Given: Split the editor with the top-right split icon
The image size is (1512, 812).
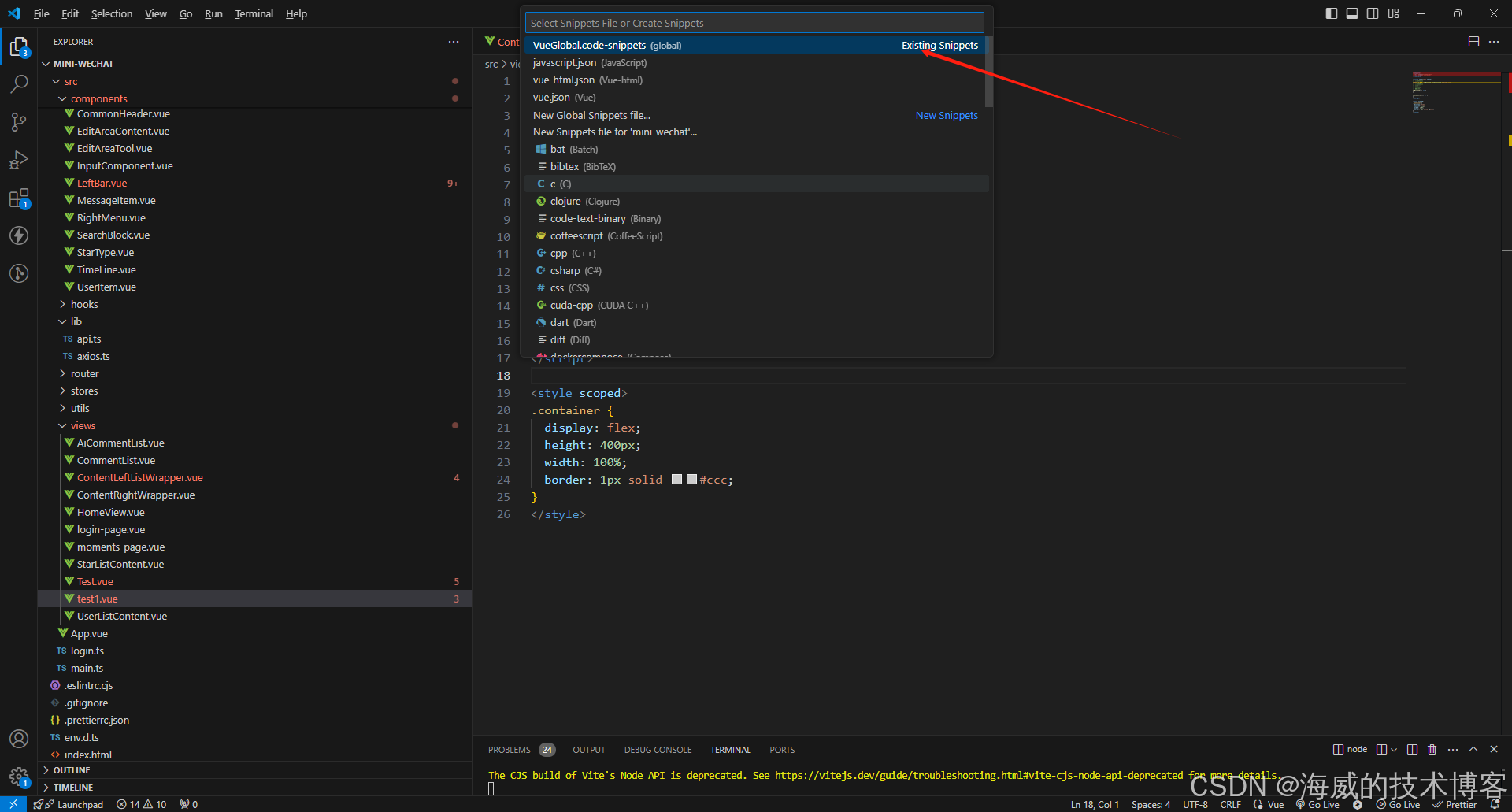Looking at the screenshot, I should [x=1473, y=42].
